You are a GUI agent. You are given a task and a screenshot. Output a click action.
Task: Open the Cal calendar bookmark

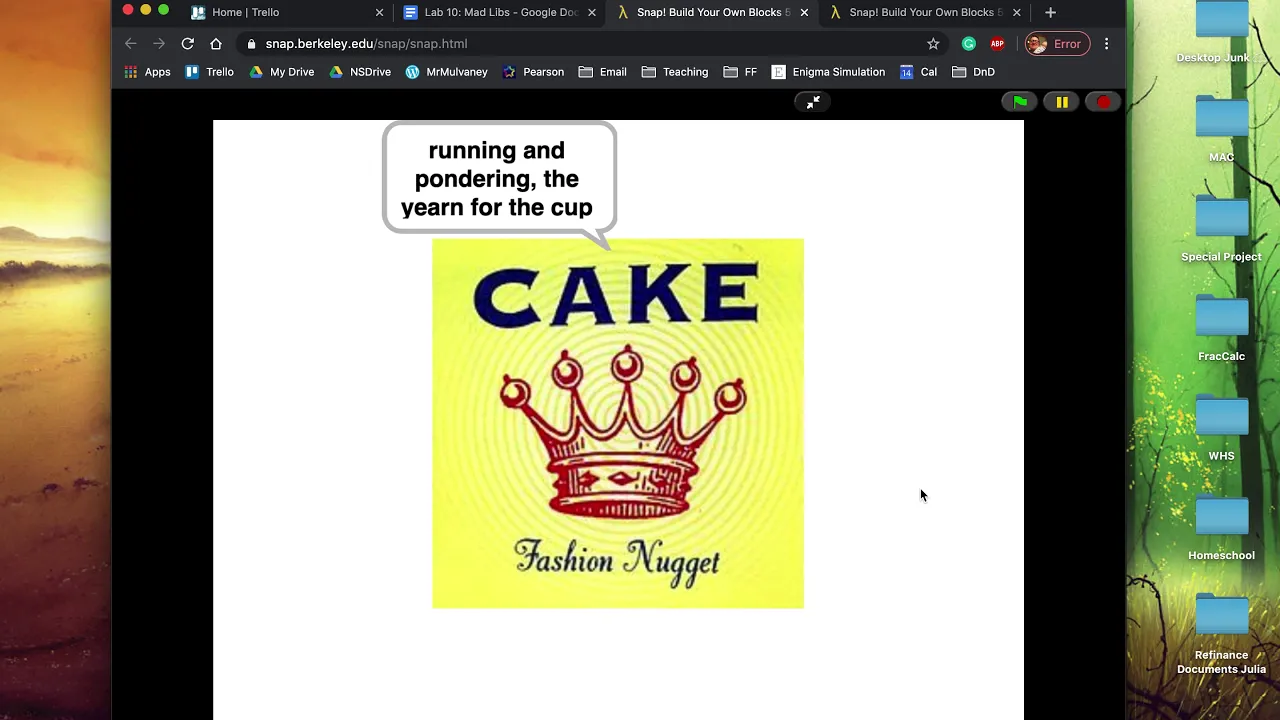point(918,72)
